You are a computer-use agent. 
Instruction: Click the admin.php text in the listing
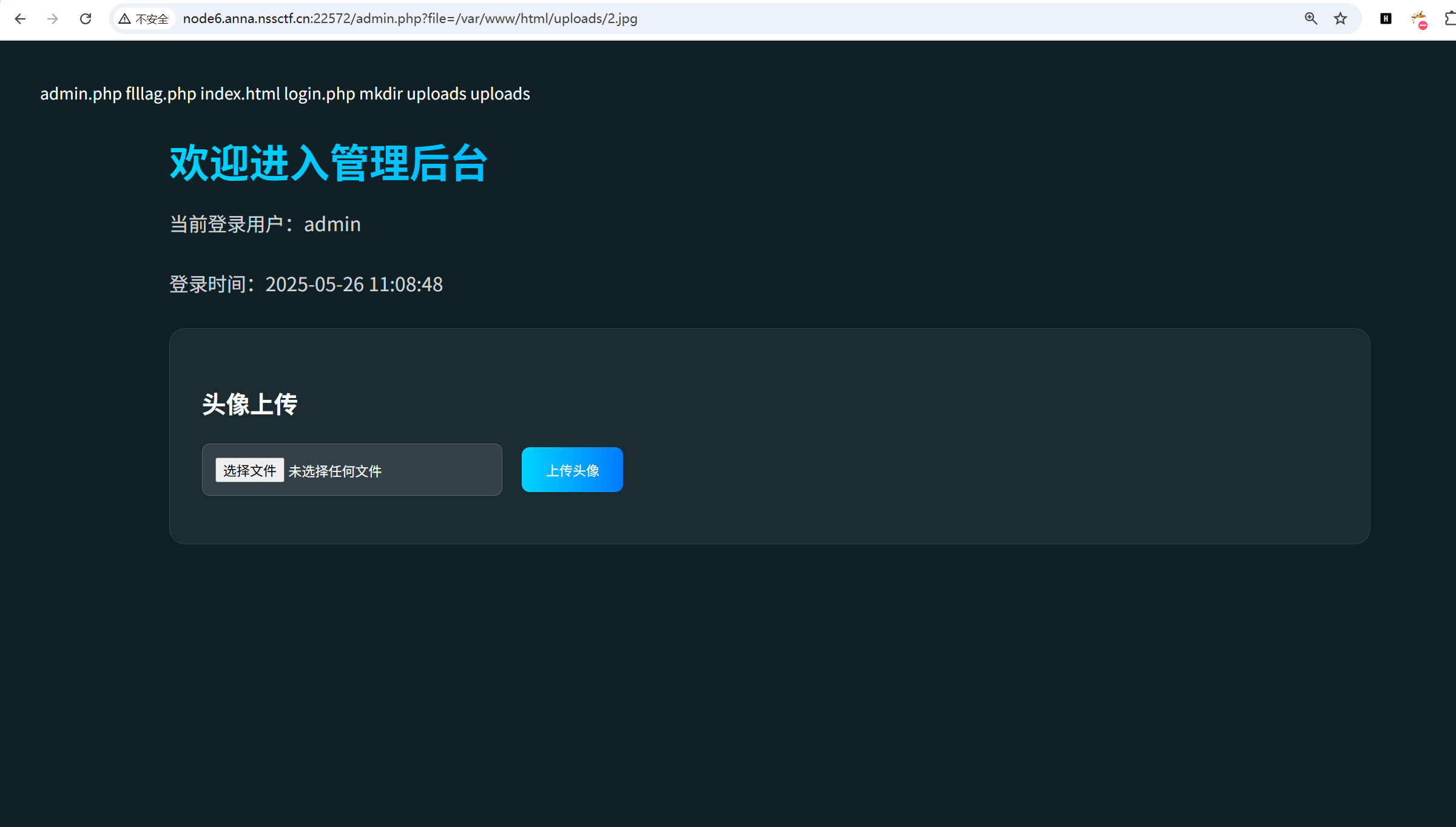pos(81,94)
